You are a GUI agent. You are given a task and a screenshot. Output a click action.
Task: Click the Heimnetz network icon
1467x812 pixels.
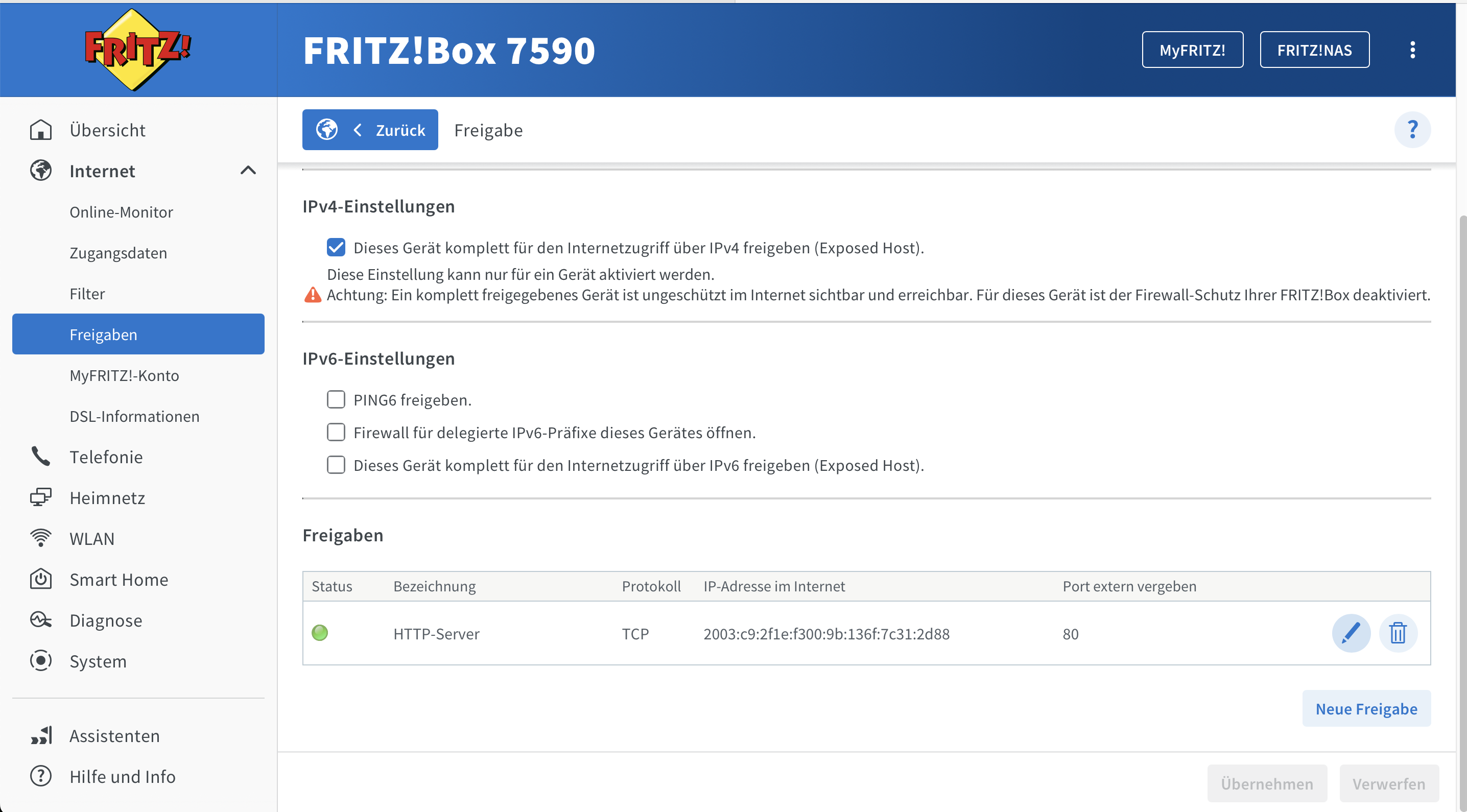point(40,498)
